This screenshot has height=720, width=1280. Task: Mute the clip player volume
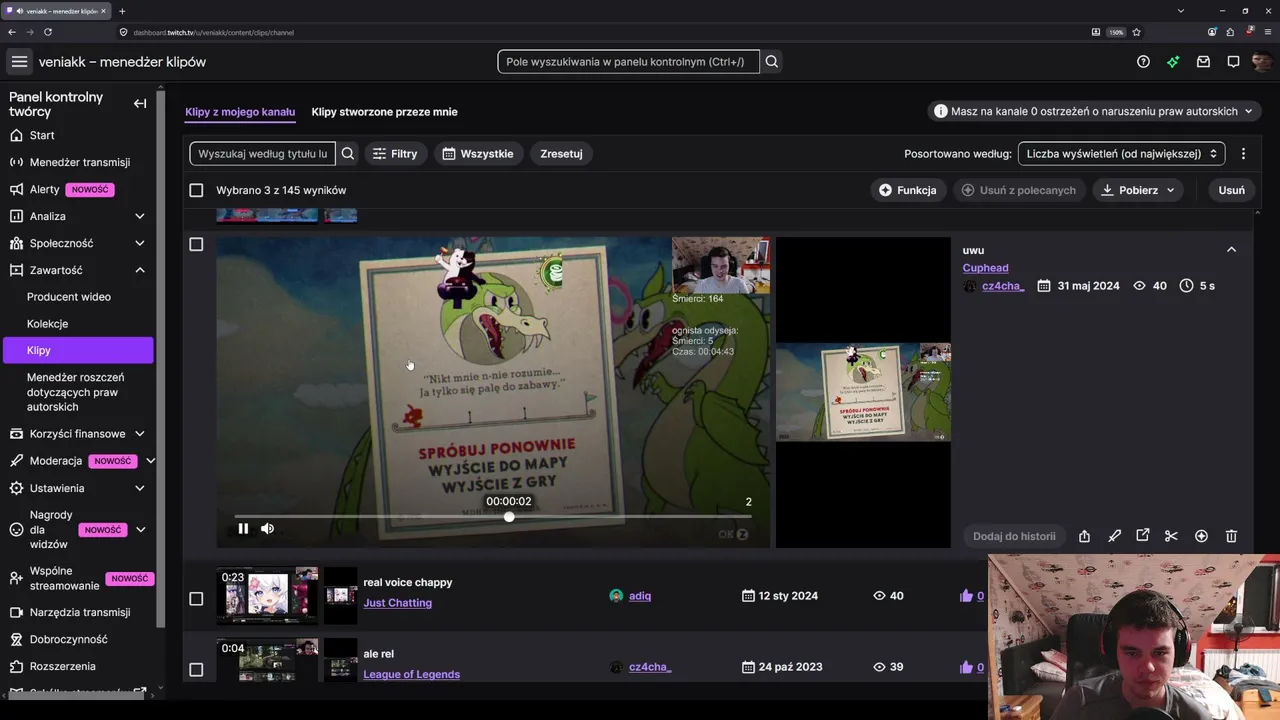click(x=267, y=529)
